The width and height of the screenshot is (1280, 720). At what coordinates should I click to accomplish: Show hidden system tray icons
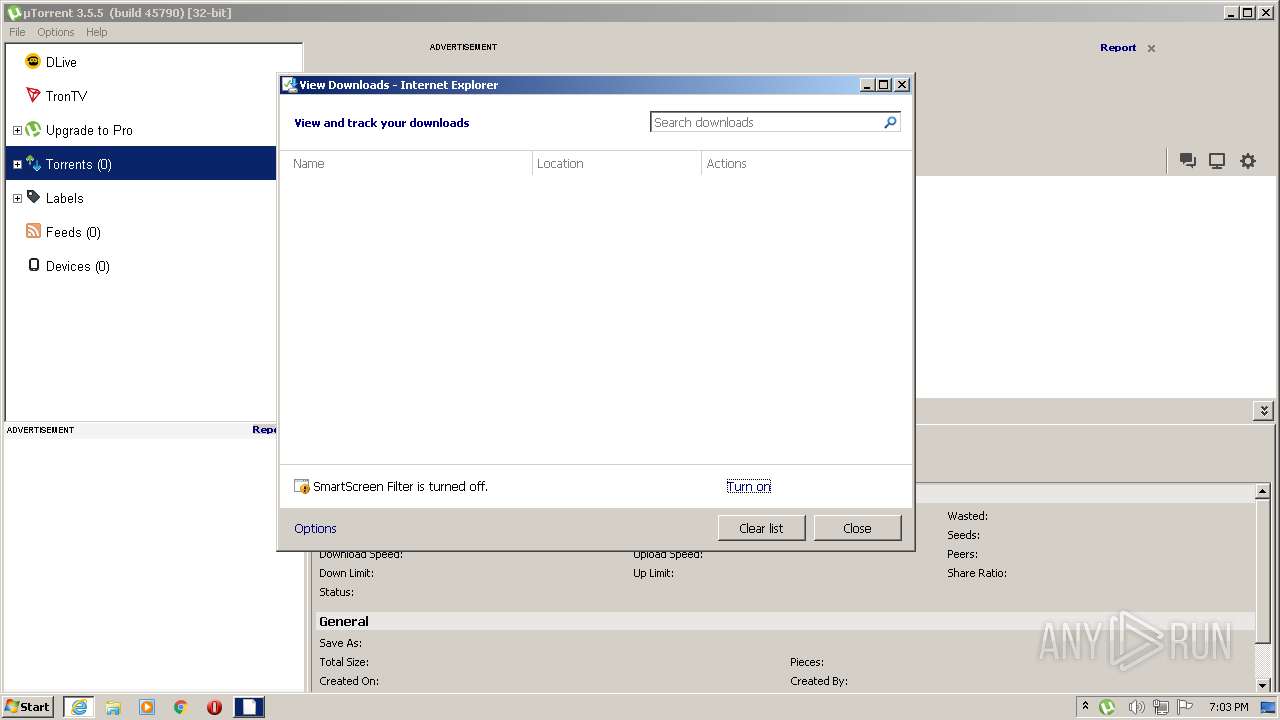click(1085, 707)
